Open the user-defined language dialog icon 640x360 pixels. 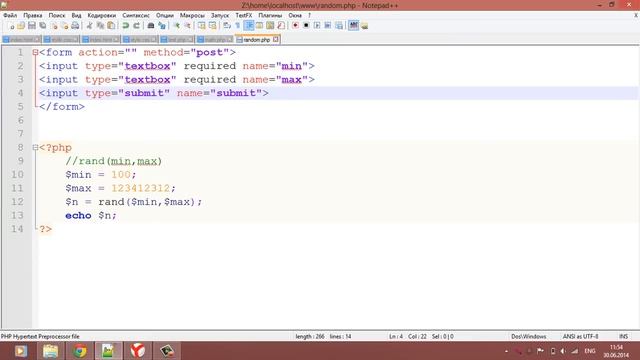pos(259,26)
